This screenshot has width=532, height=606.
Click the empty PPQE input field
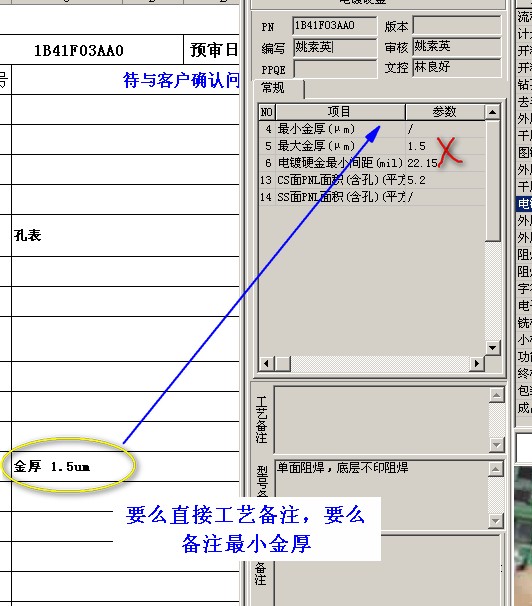pyautogui.click(x=335, y=70)
